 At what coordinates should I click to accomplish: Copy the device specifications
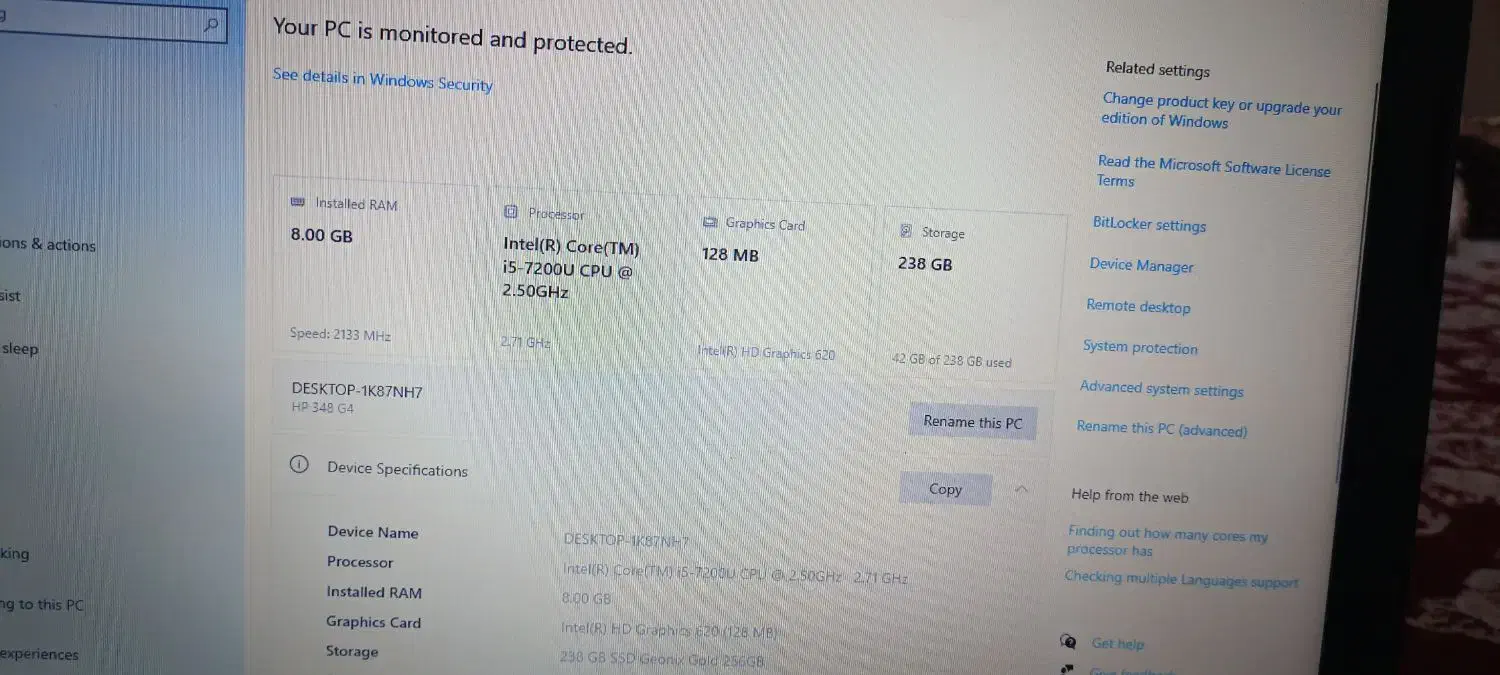click(x=946, y=489)
